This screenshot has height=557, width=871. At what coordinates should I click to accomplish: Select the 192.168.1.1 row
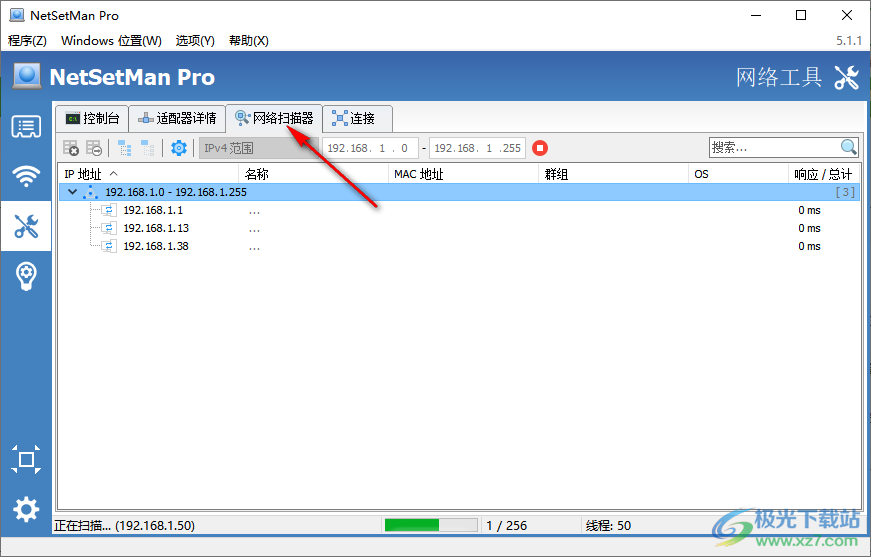coord(459,210)
